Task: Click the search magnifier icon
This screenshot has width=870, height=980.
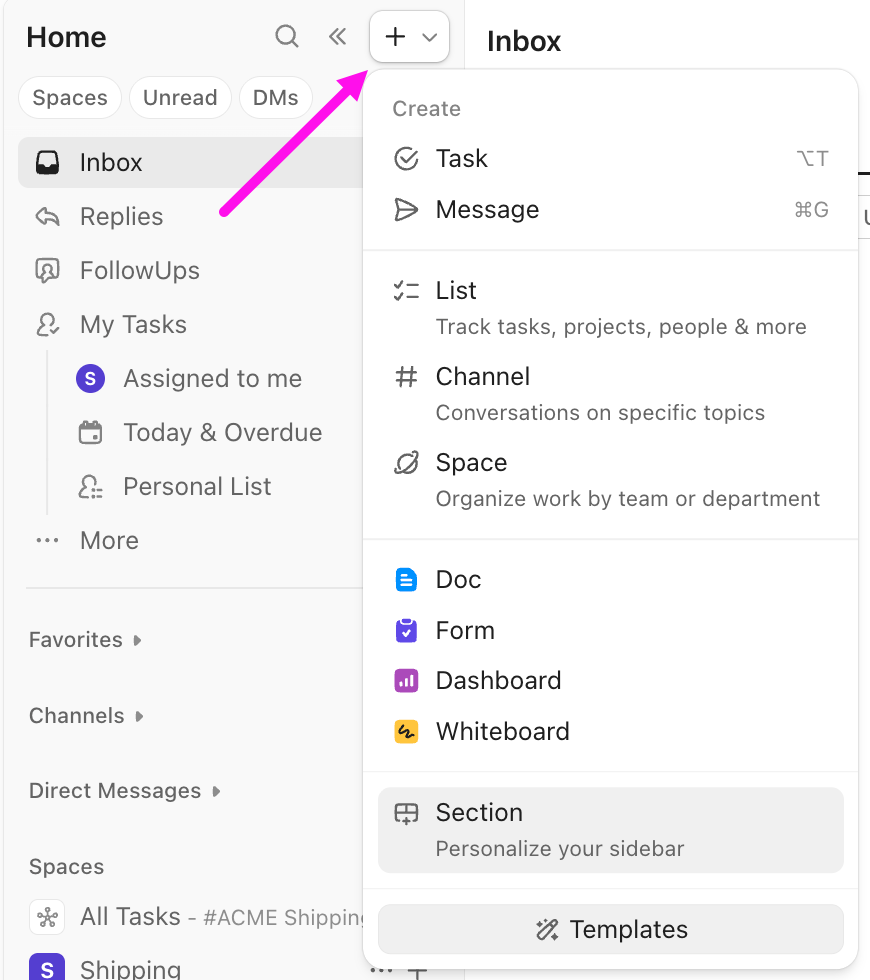Action: pyautogui.click(x=287, y=37)
